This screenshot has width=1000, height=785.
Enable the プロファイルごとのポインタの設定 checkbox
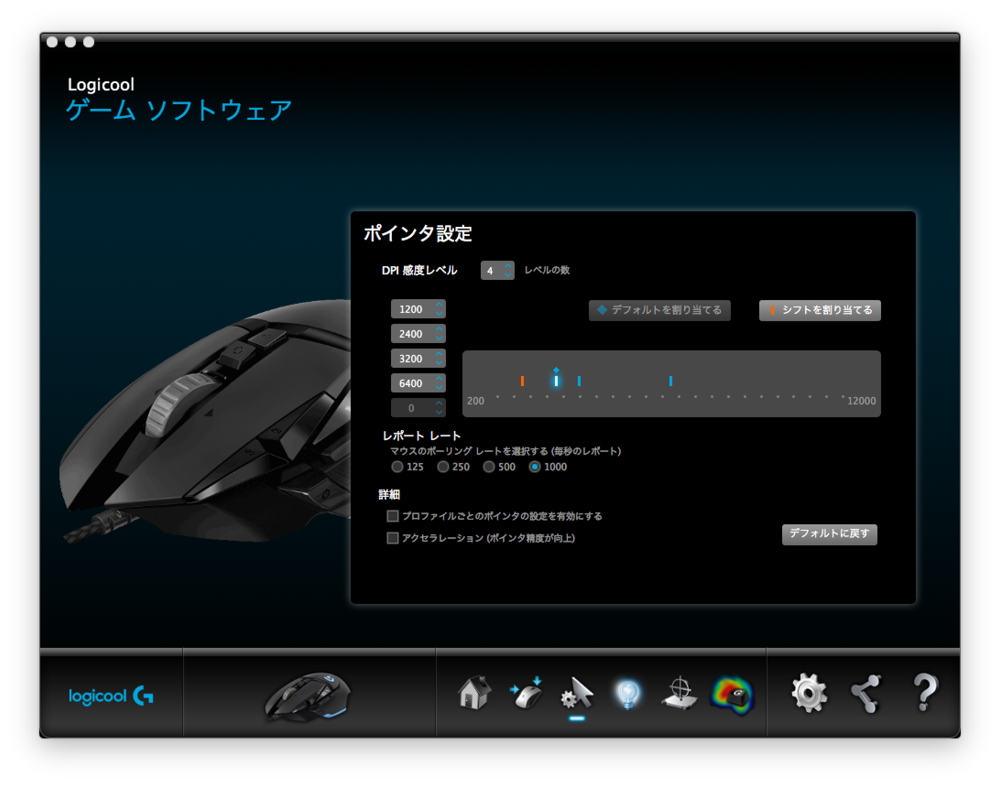click(393, 516)
